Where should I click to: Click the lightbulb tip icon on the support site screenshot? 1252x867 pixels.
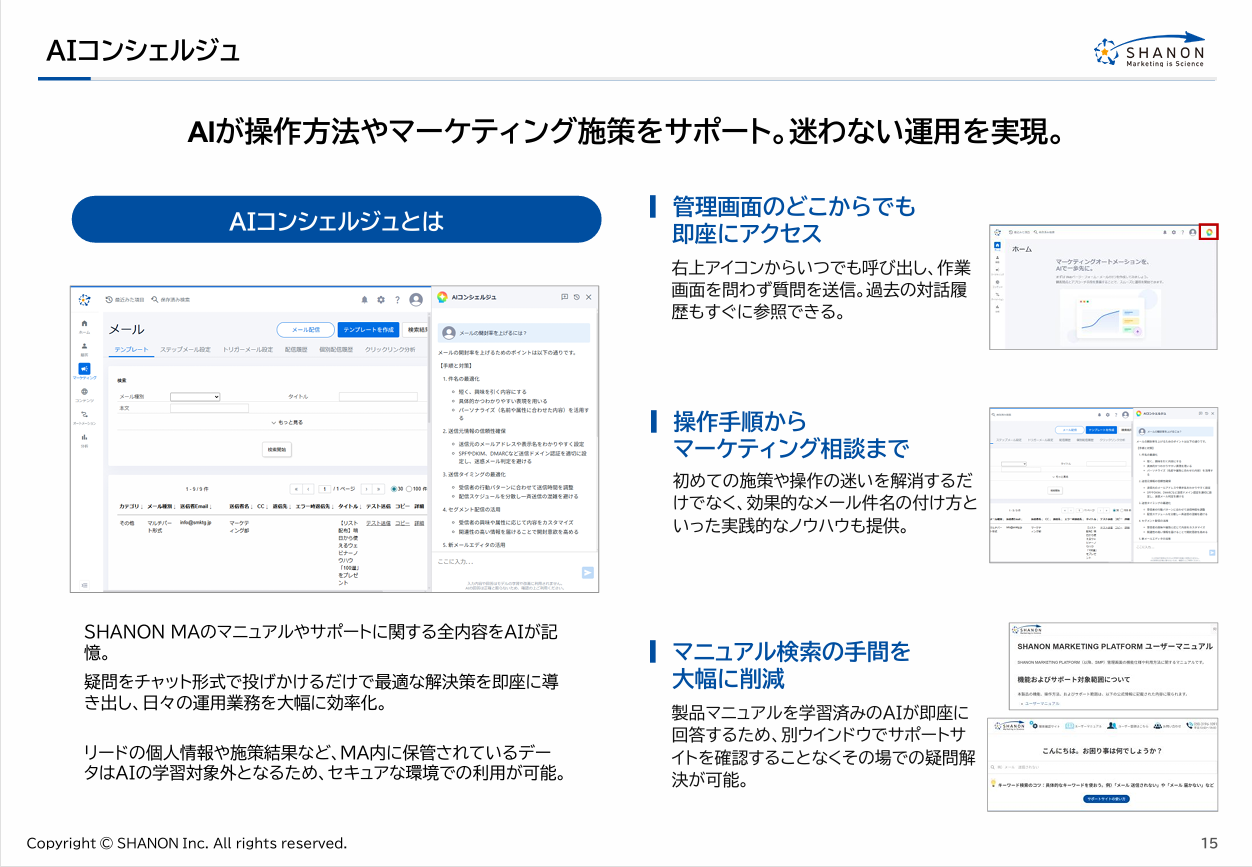click(993, 783)
